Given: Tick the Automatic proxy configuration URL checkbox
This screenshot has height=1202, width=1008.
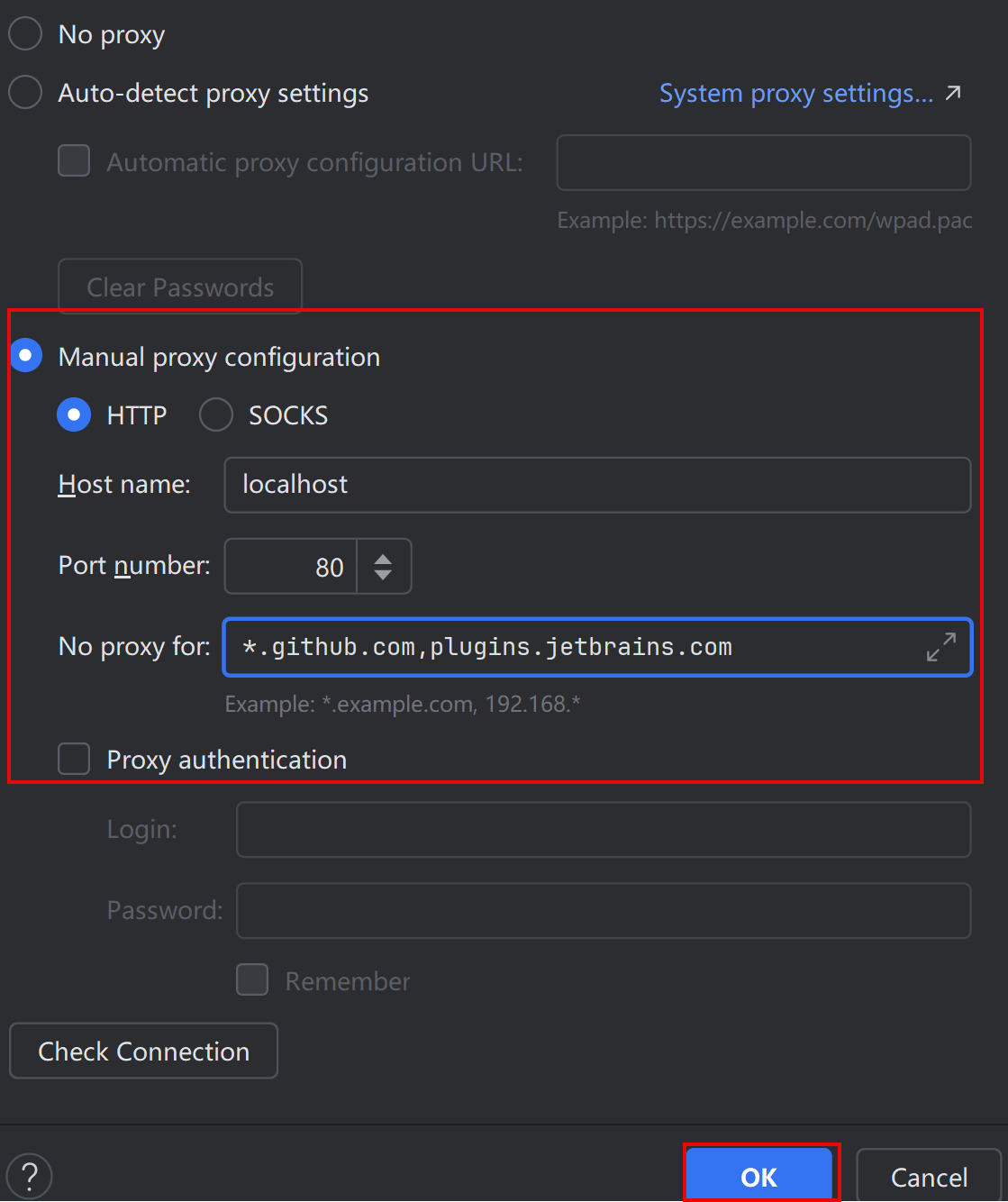Looking at the screenshot, I should (74, 161).
